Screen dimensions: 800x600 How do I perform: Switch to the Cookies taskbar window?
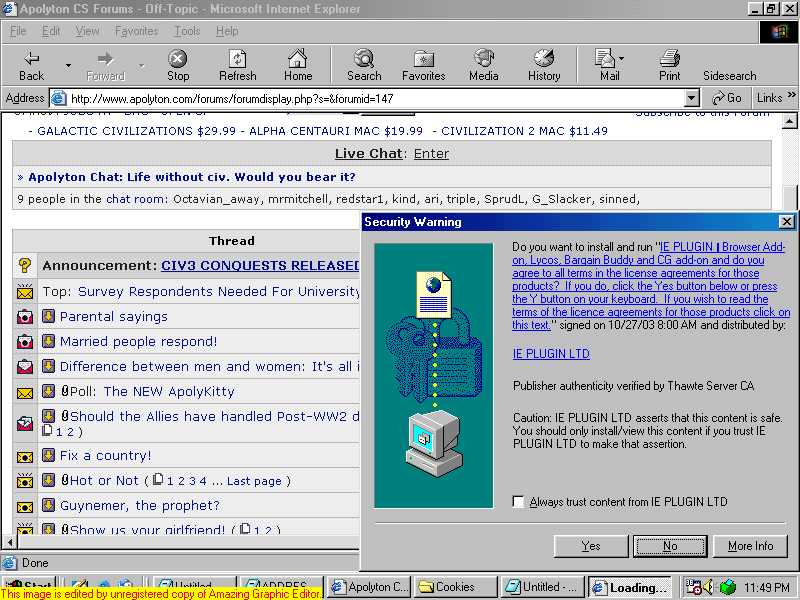456,587
